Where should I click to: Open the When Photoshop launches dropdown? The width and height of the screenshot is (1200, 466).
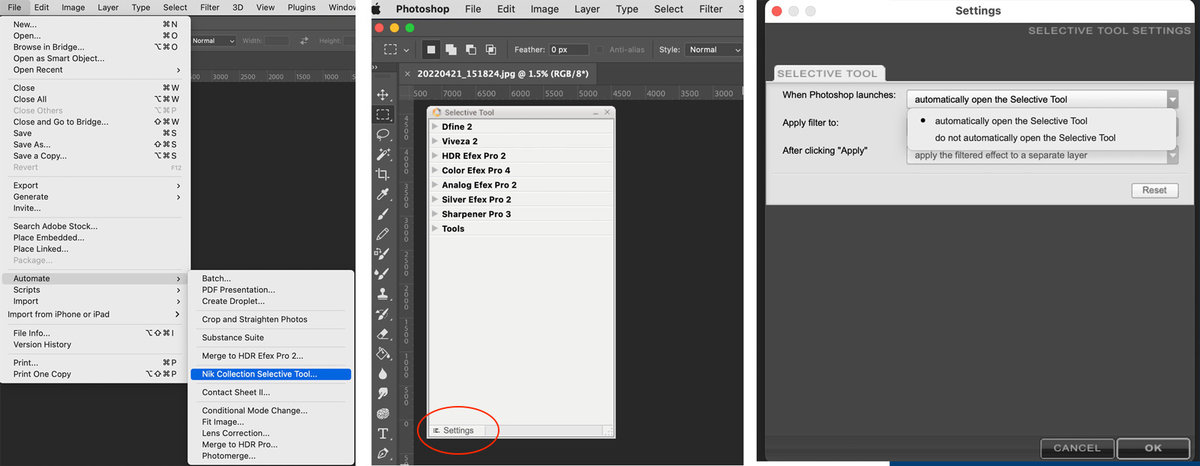(x=1042, y=99)
